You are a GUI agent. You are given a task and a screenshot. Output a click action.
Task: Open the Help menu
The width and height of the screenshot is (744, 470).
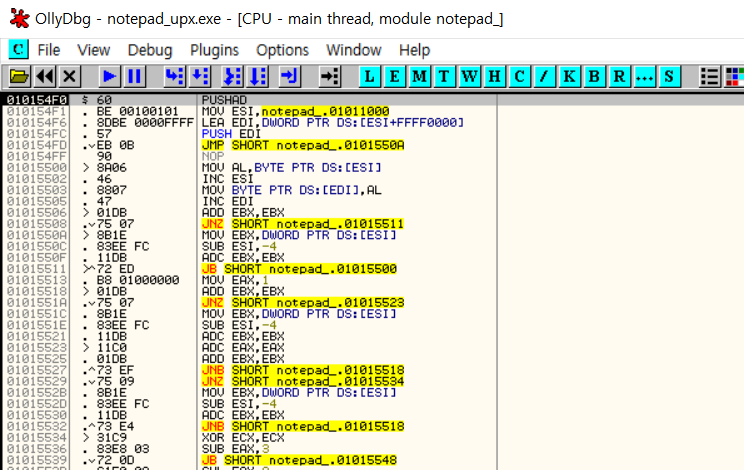click(414, 50)
